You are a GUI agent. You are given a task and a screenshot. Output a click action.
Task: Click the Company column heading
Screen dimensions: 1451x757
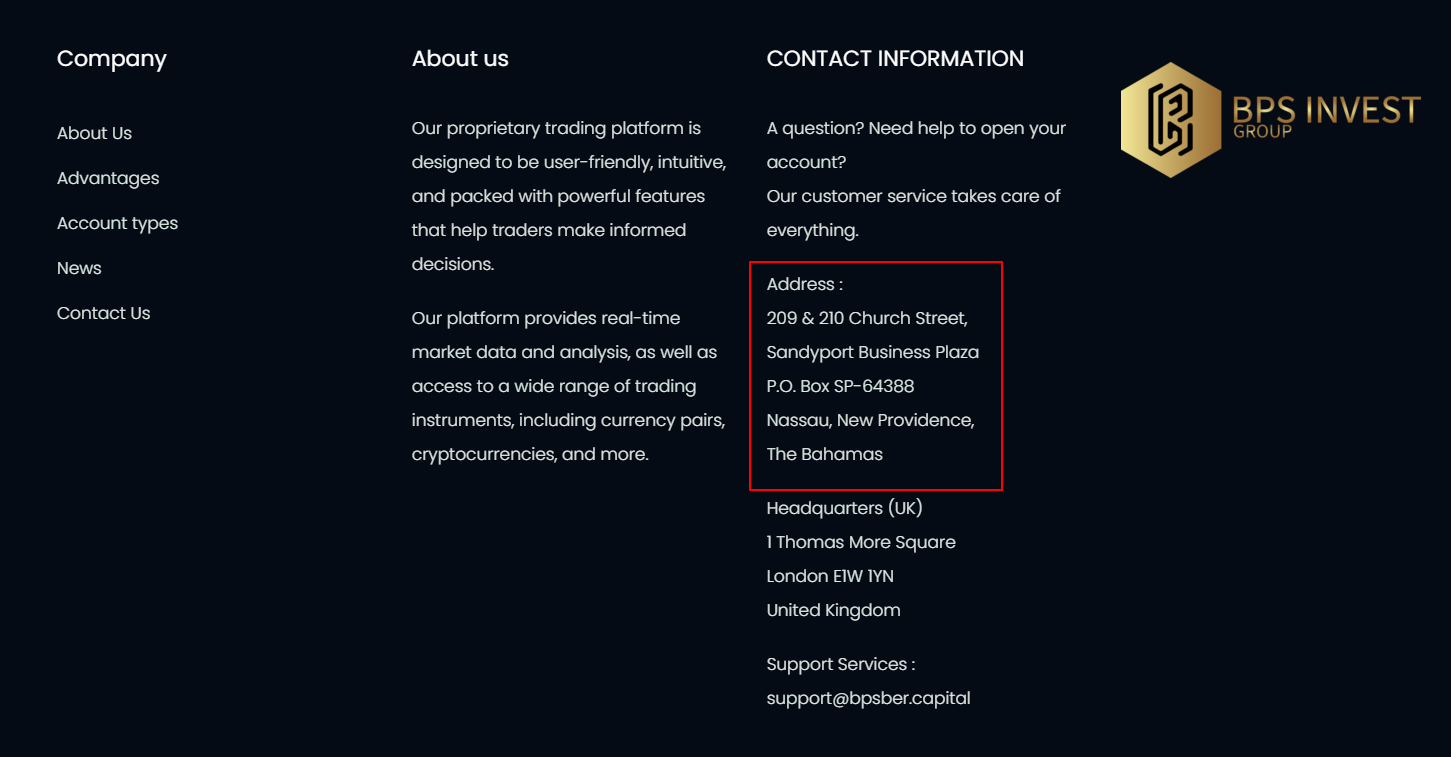(x=112, y=59)
